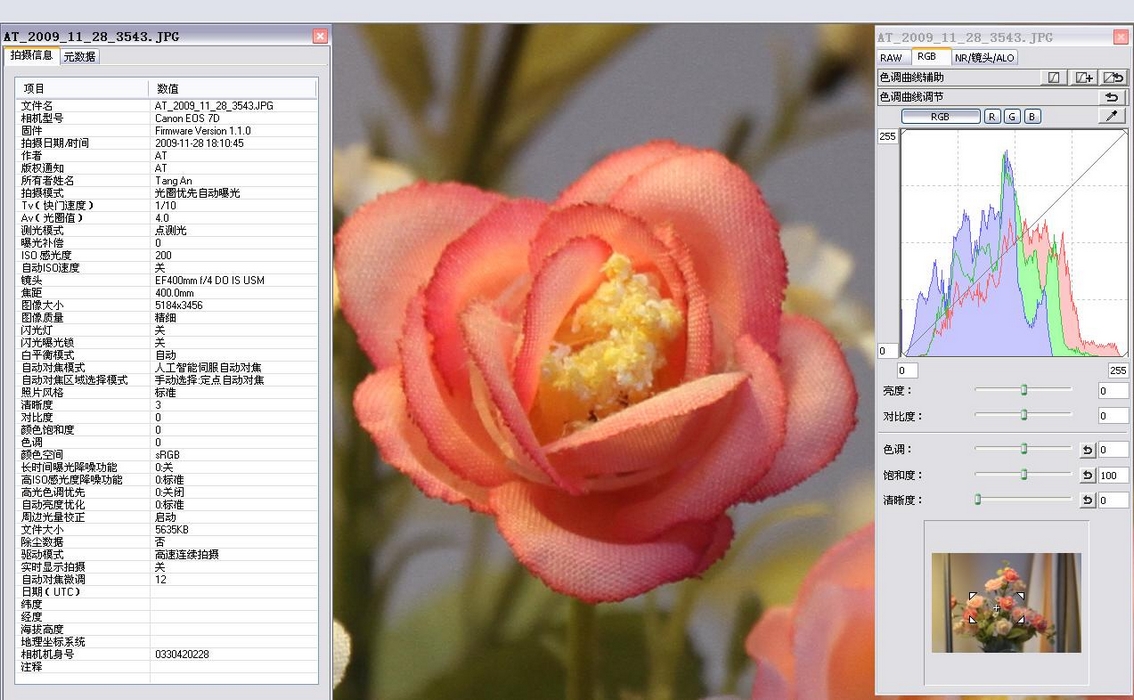Toggle the R channel curve button

(x=992, y=116)
